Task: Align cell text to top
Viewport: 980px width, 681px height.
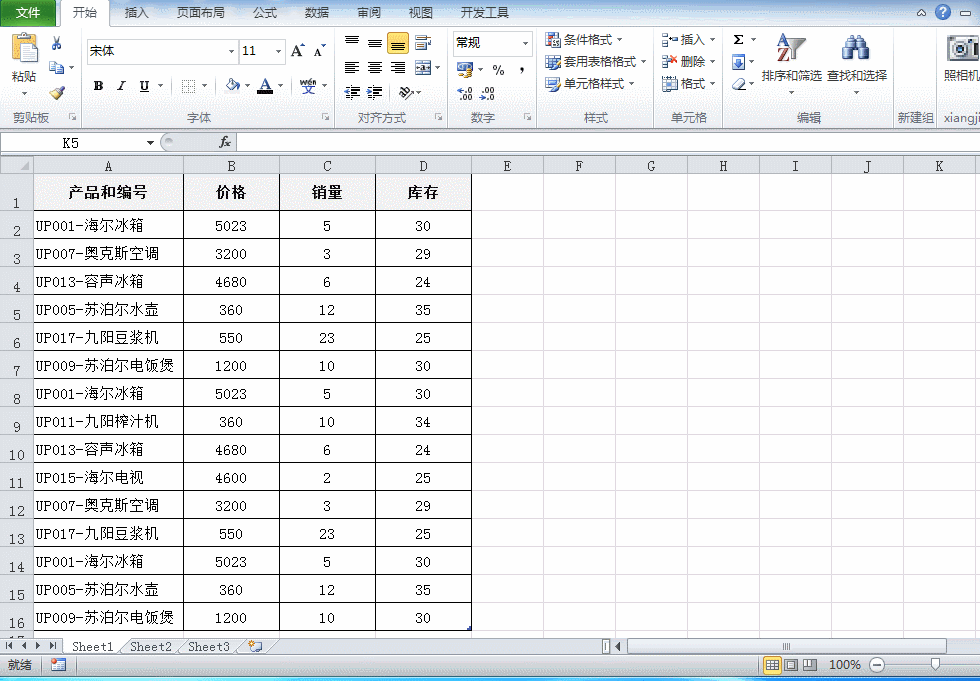Action: (352, 42)
